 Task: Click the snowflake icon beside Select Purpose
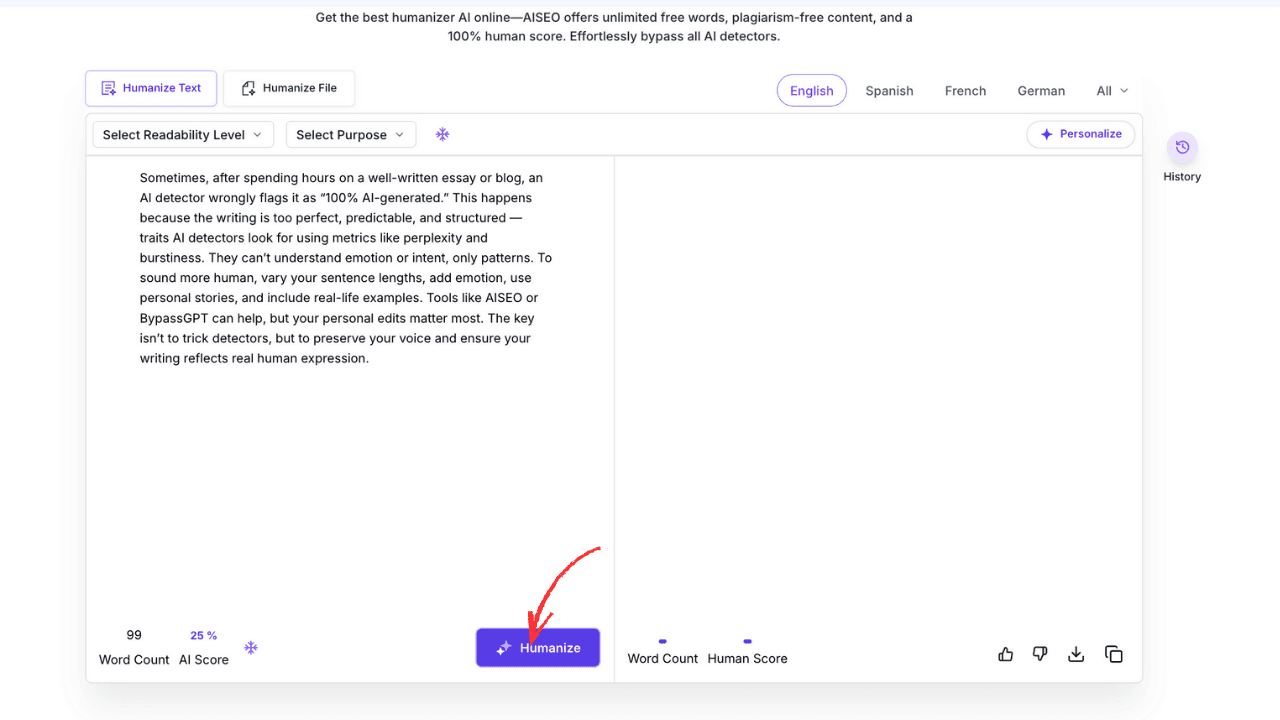pyautogui.click(x=442, y=134)
